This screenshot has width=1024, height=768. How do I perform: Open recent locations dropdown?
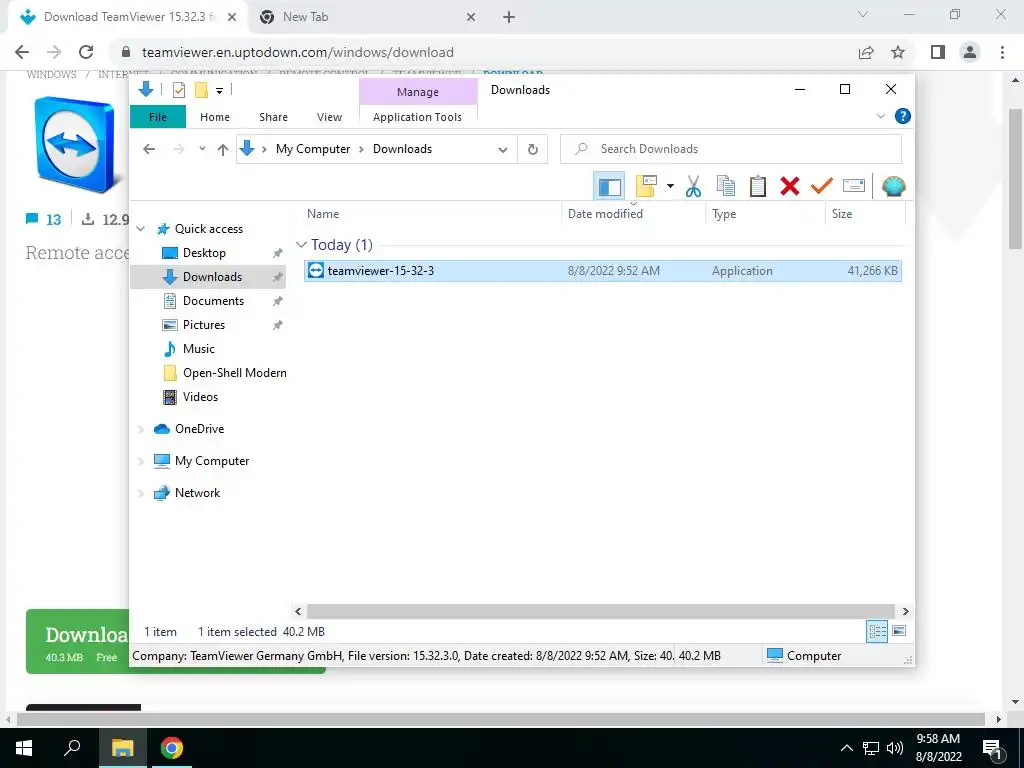[202, 149]
